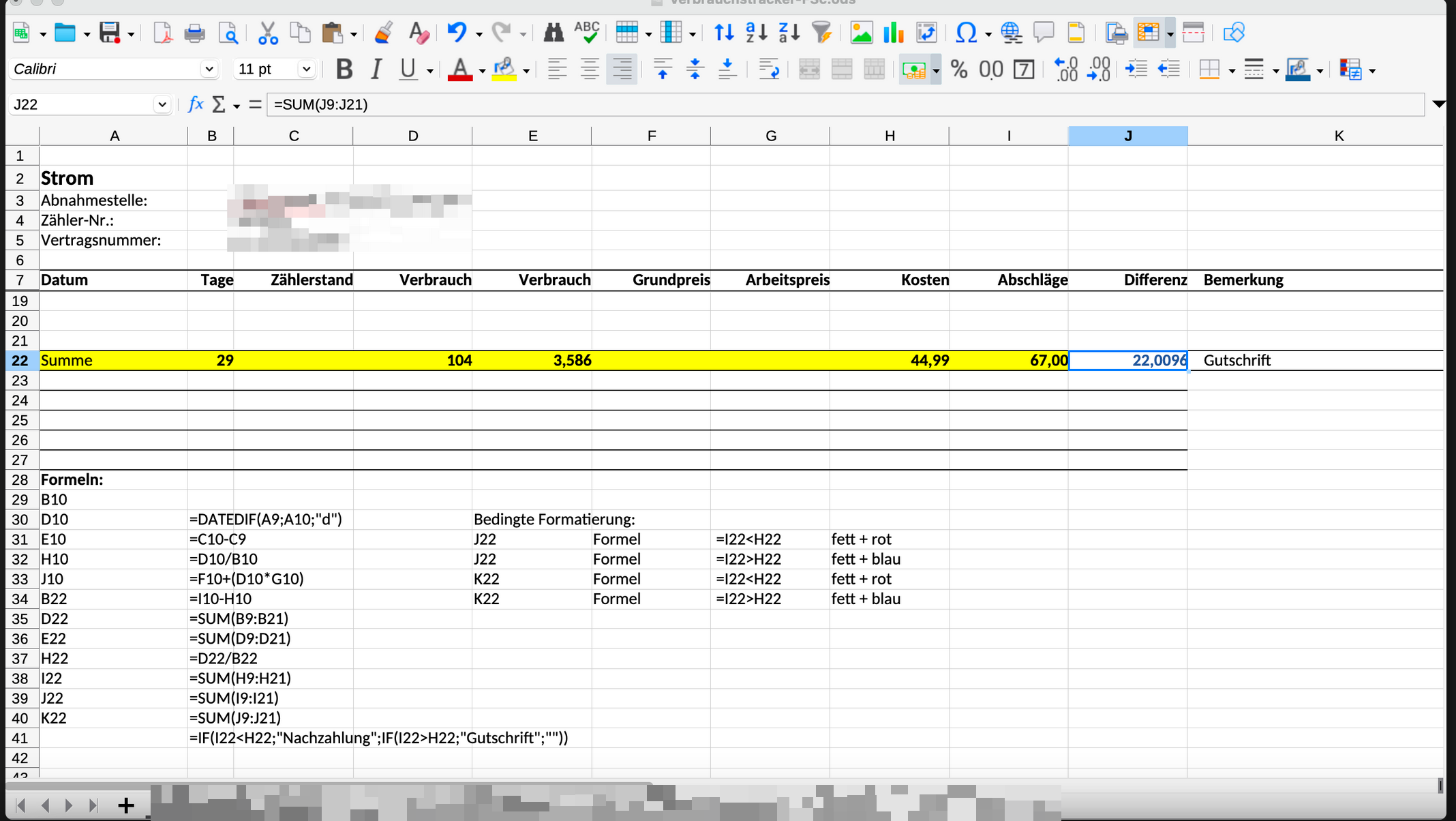Click the Insert Chart icon
This screenshot has height=821, width=1456.
893,33
